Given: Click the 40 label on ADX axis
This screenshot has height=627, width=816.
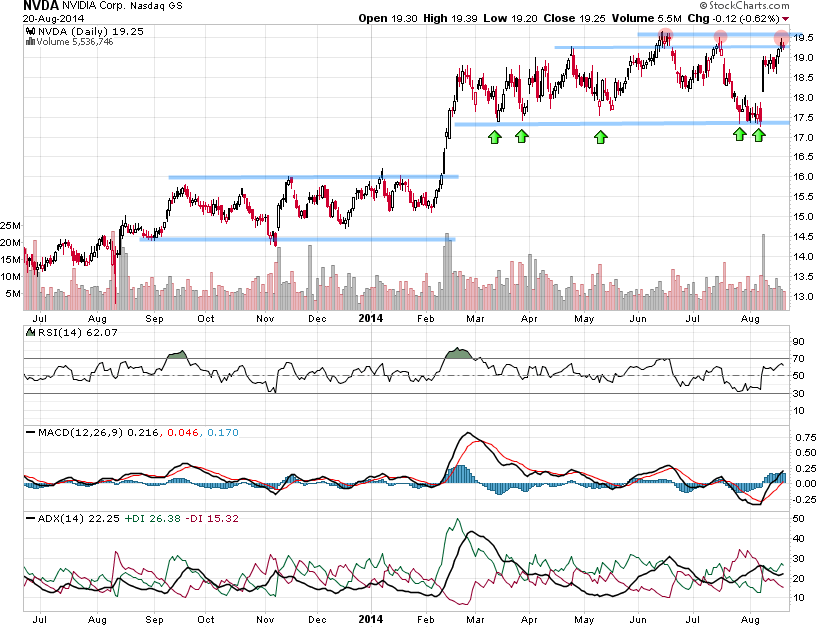Looking at the screenshot, I should (798, 539).
